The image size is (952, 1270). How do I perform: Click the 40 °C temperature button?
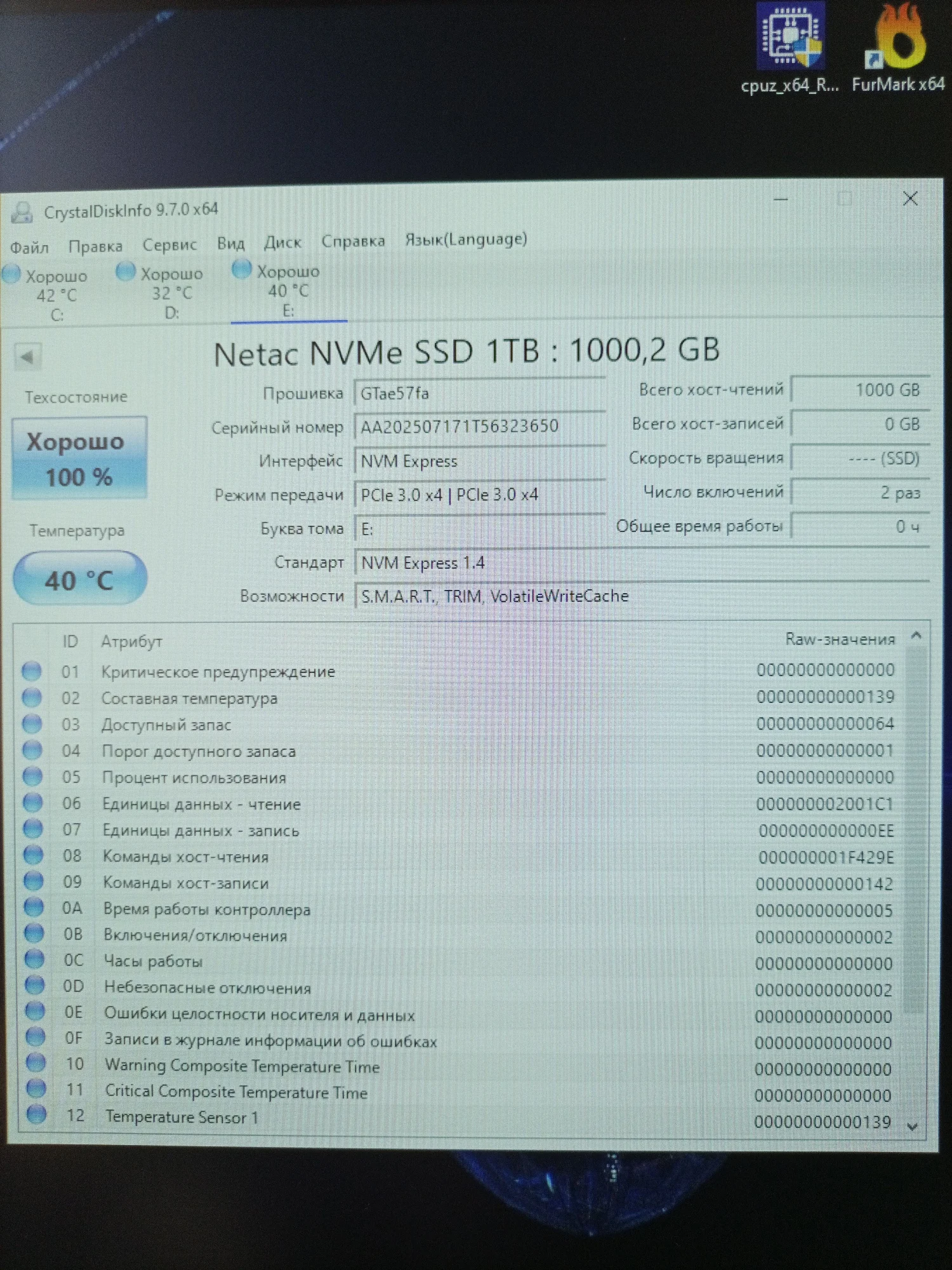tap(80, 579)
